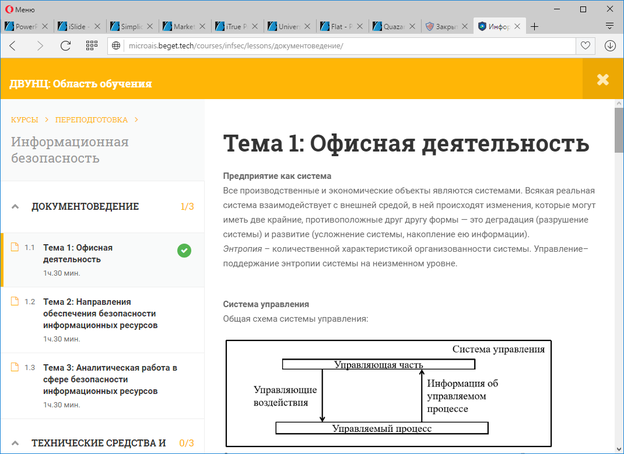Close the iTrue tab
The width and height of the screenshot is (624, 454).
click(255, 26)
